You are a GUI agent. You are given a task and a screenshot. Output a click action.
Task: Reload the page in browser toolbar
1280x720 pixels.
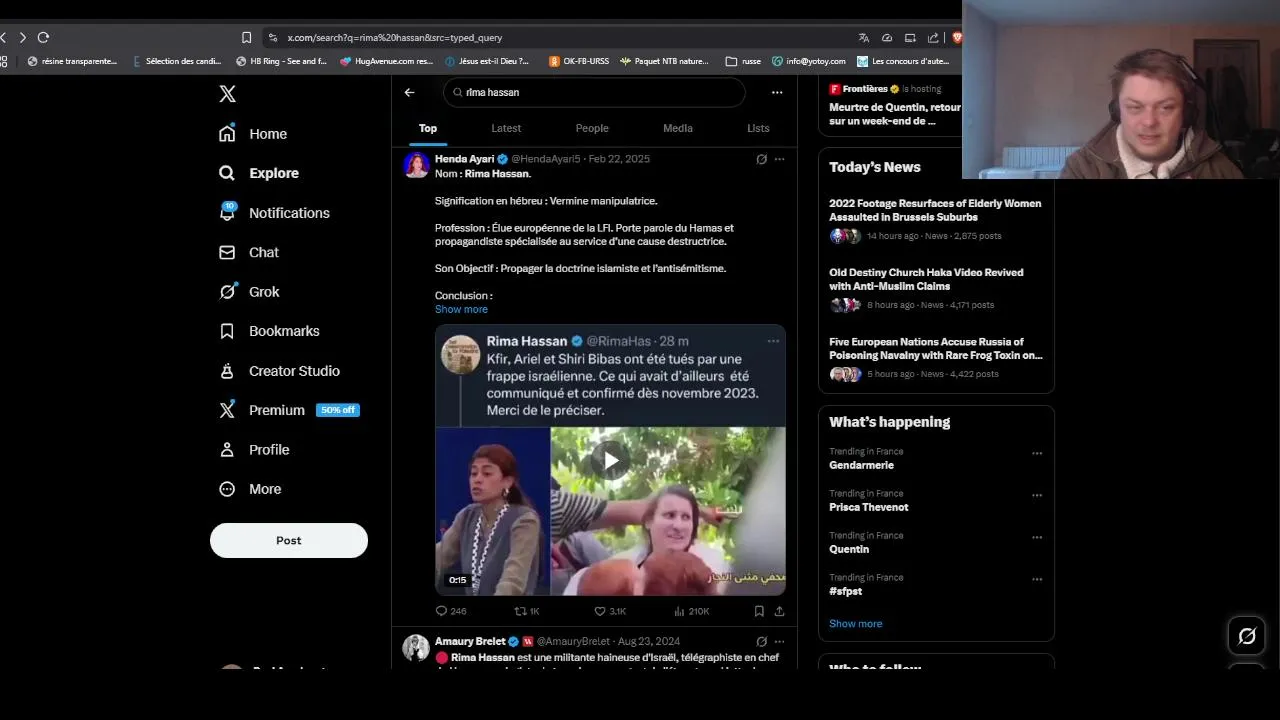click(43, 37)
